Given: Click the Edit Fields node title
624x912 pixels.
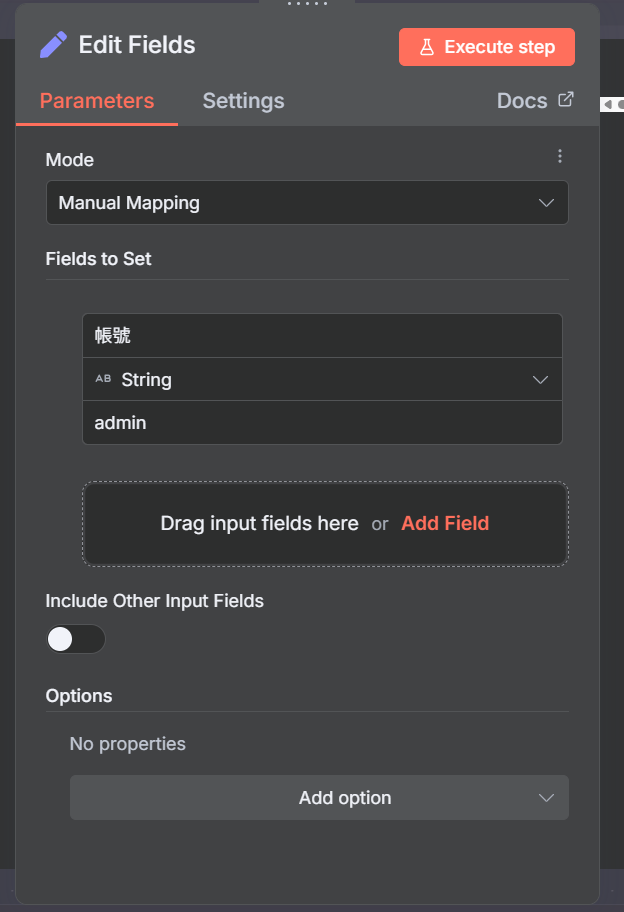Looking at the screenshot, I should [x=137, y=45].
